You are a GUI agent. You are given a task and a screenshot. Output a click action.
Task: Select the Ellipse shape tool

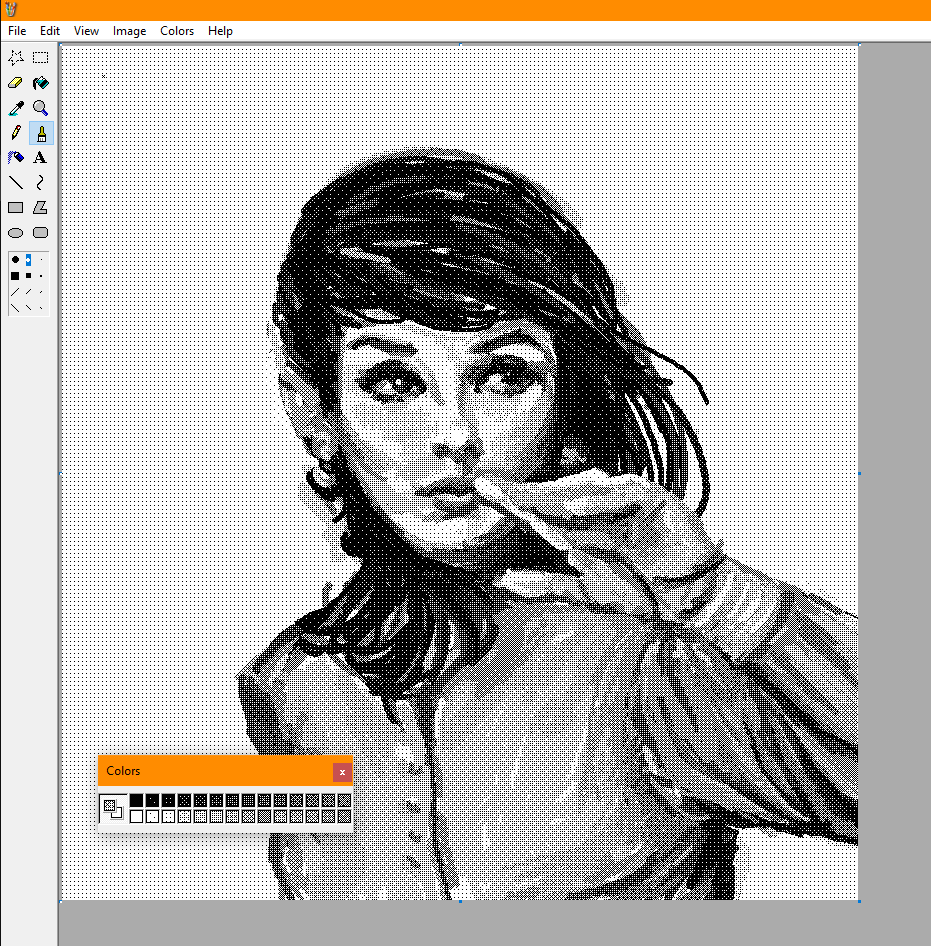[x=16, y=233]
